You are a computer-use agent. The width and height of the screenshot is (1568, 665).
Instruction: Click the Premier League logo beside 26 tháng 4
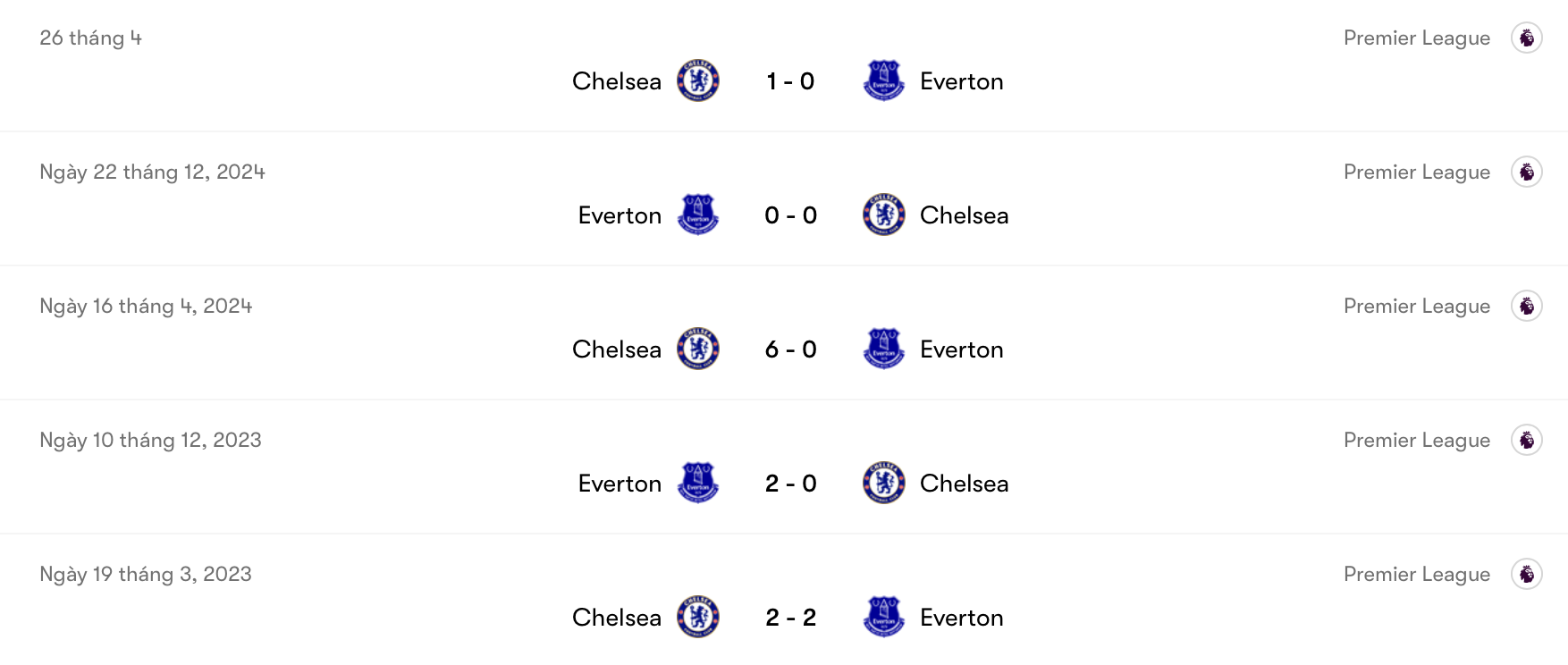(x=1526, y=38)
